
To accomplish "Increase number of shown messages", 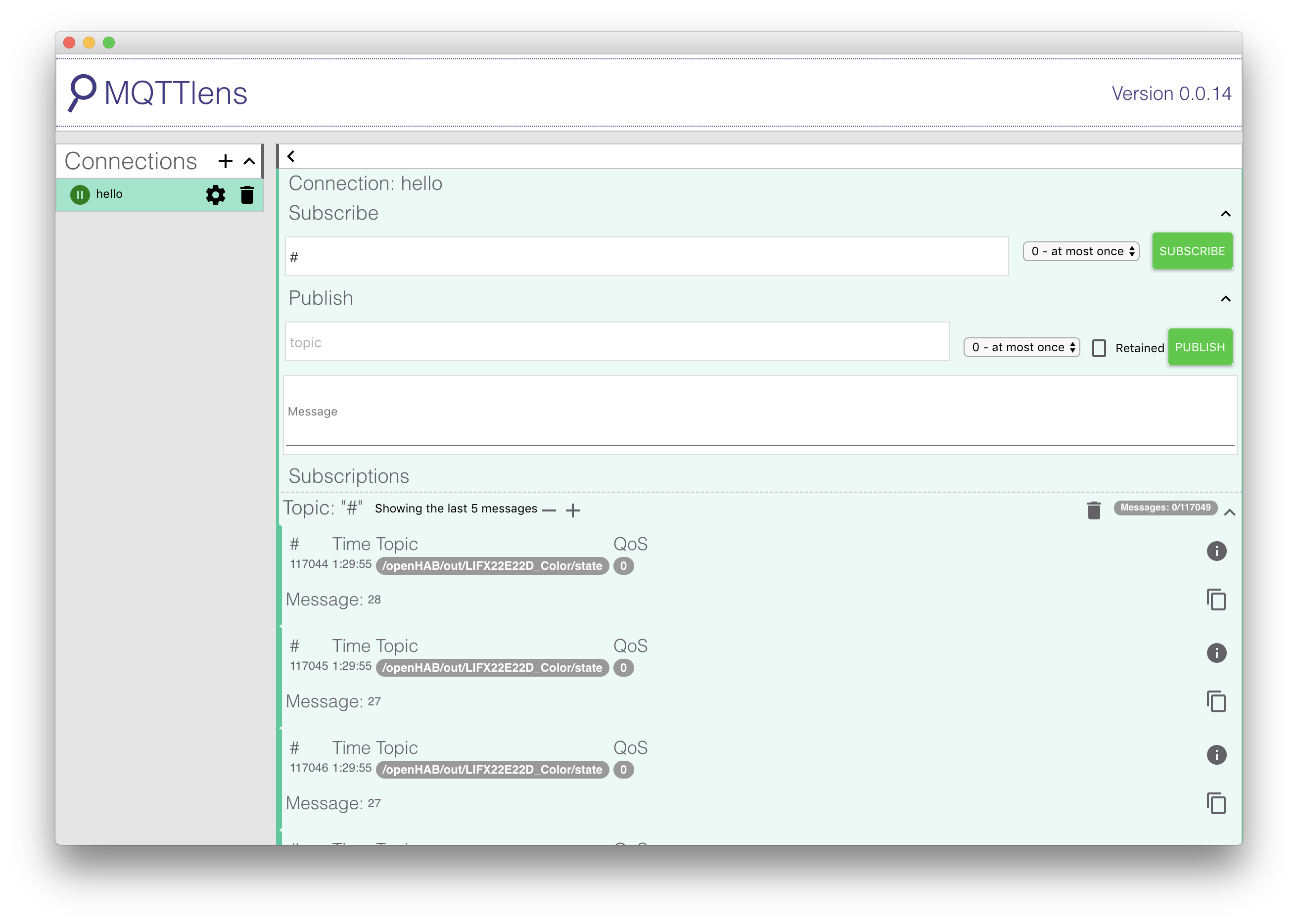I will pos(572,510).
